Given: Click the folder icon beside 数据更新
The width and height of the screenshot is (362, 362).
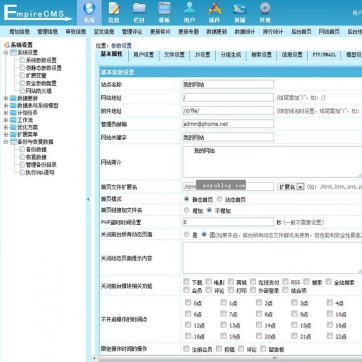Looking at the screenshot, I should click(x=13, y=98).
